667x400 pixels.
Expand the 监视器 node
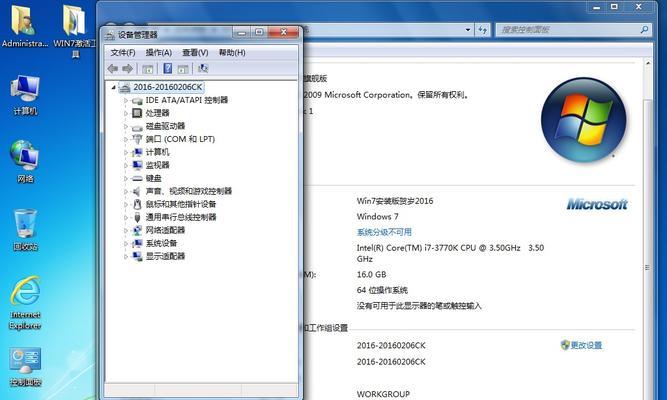[126, 165]
